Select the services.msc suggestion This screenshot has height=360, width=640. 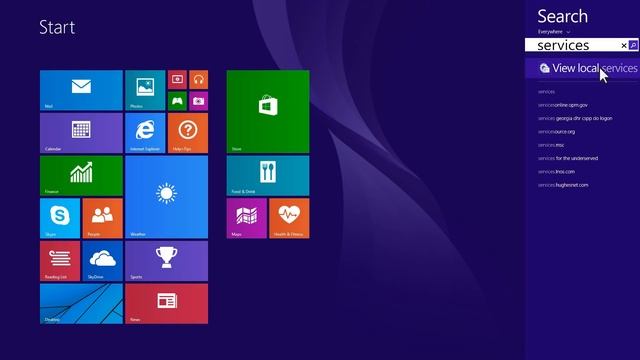click(551, 145)
